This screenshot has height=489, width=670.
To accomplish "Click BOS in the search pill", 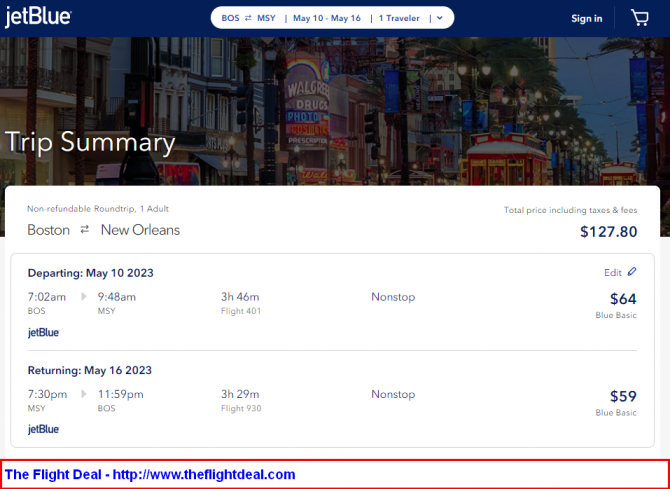I will 230,18.
